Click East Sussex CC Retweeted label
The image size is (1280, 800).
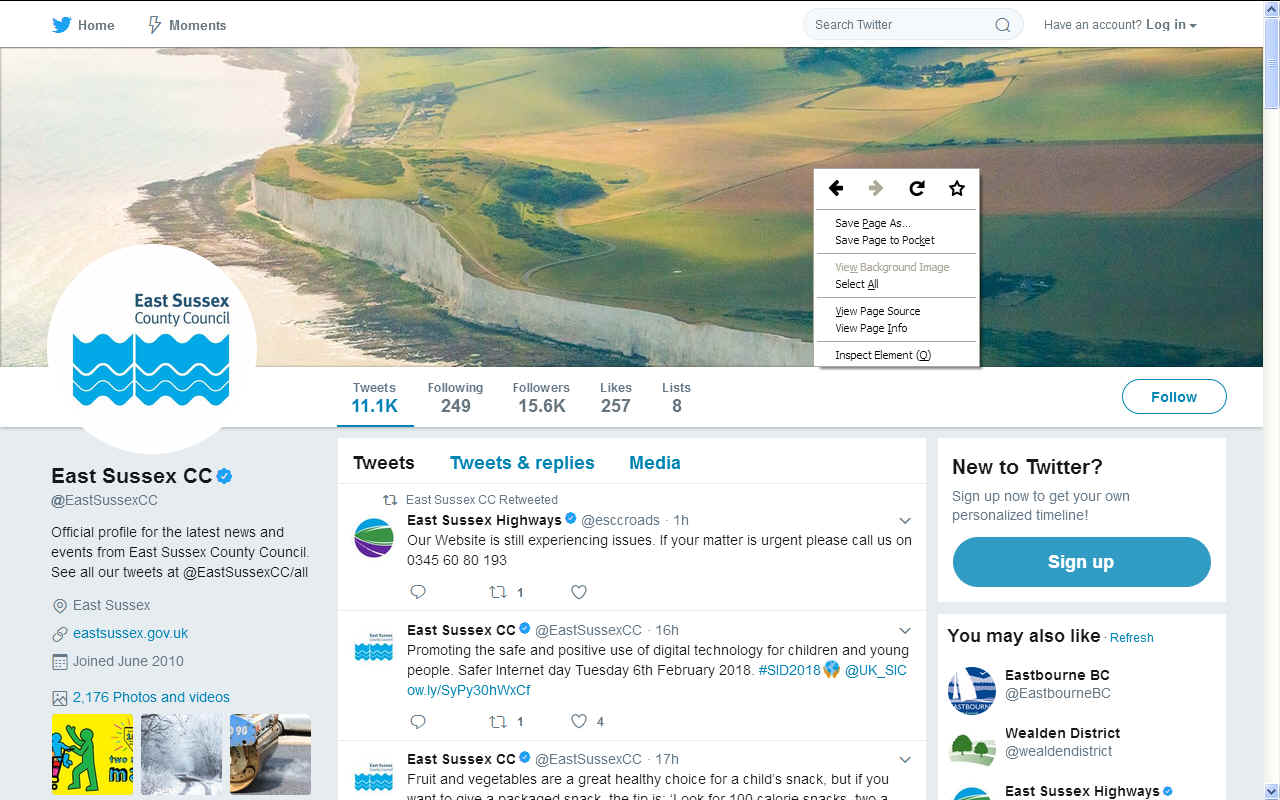coord(482,500)
